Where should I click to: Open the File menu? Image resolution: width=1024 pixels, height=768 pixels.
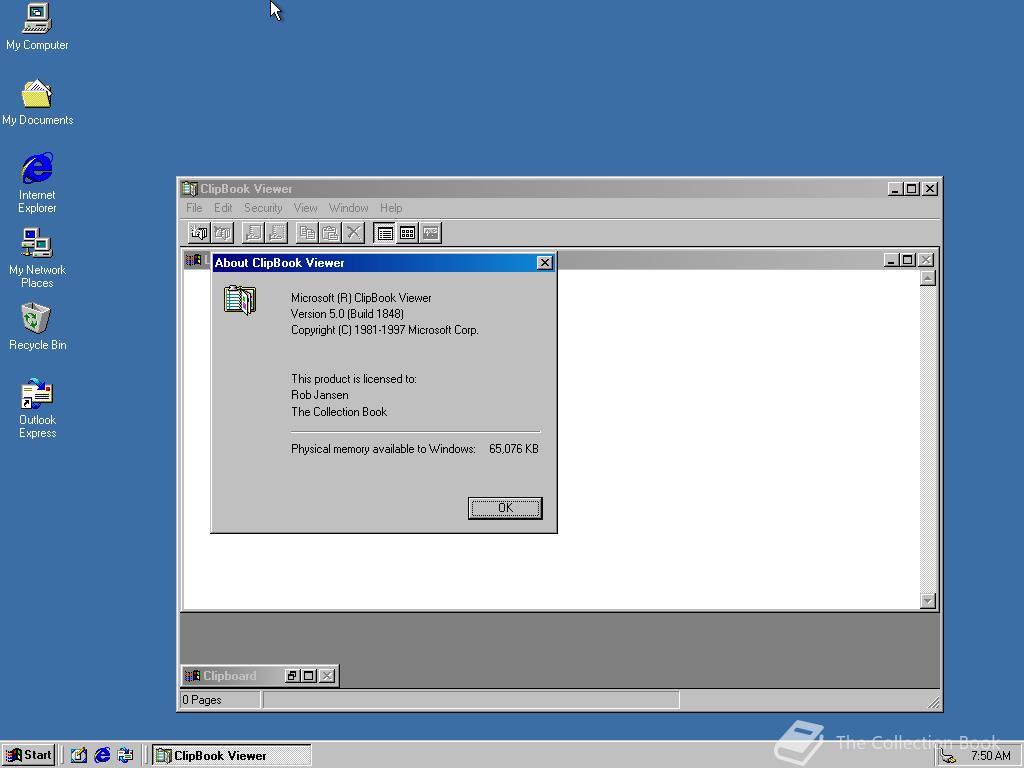click(194, 208)
